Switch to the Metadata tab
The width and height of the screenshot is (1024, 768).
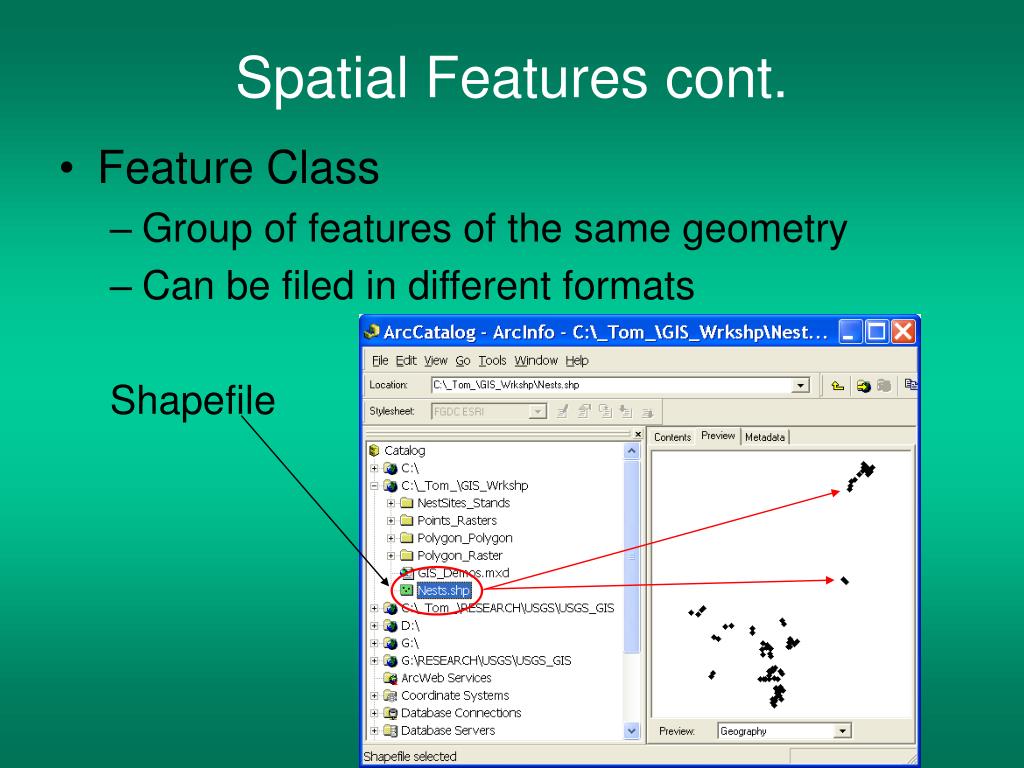point(765,437)
